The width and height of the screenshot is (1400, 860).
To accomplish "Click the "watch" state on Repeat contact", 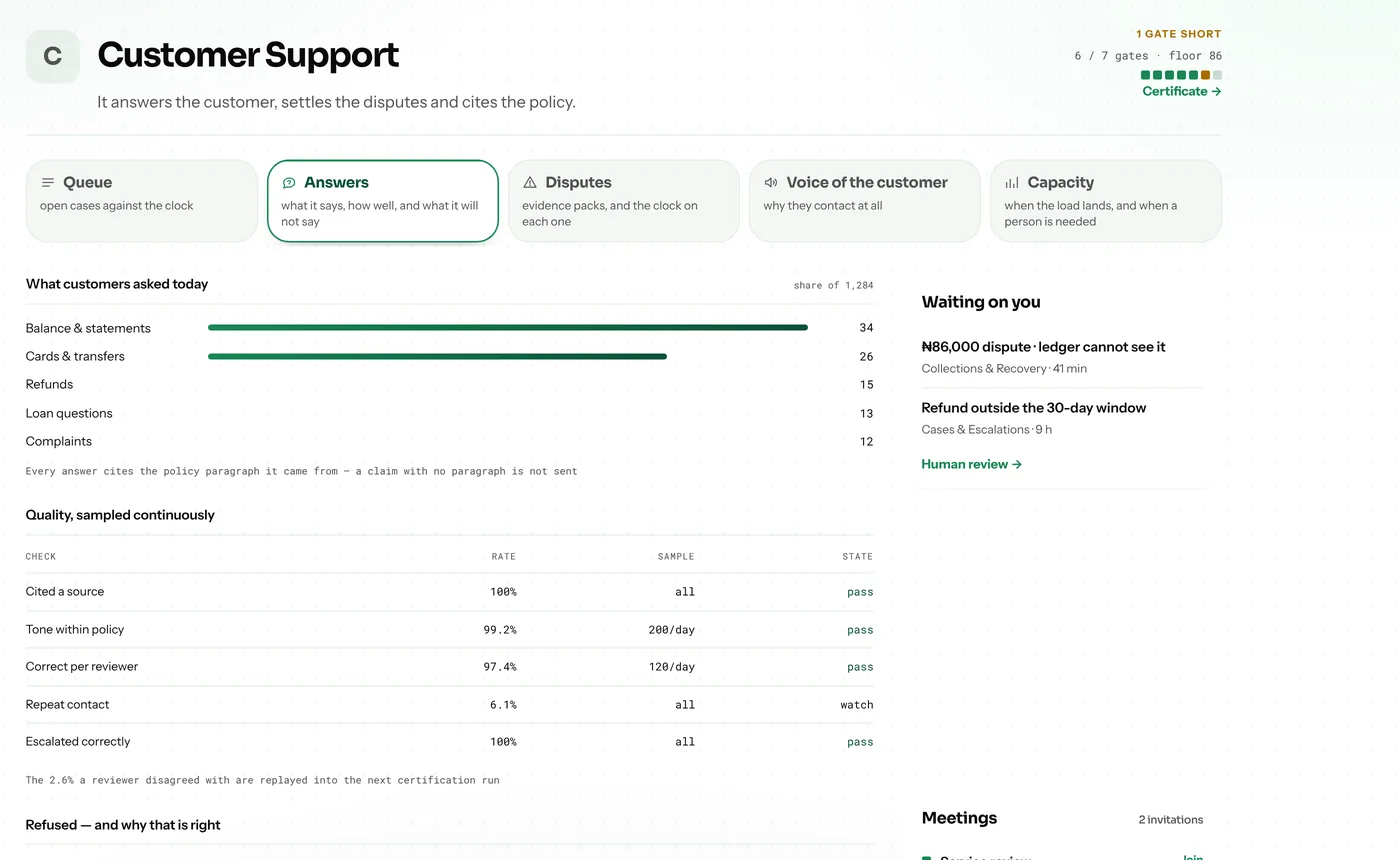I will click(857, 705).
